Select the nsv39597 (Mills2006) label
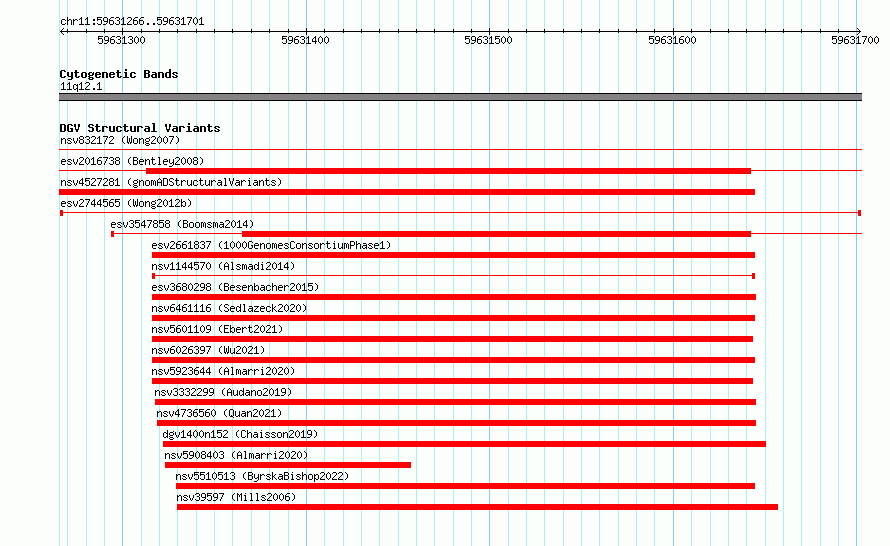 236,497
